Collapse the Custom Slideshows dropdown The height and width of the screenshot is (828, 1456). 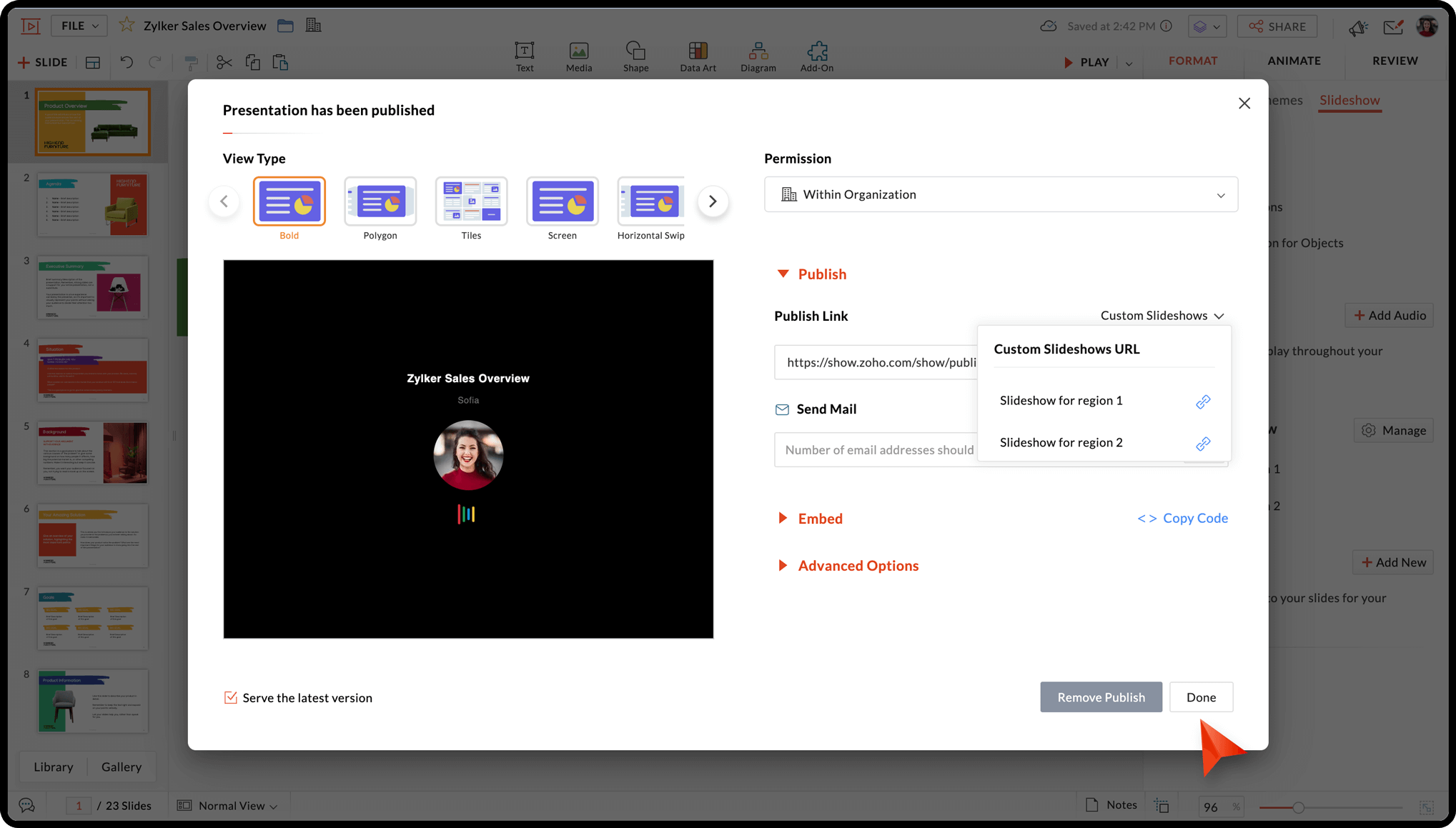click(x=1162, y=316)
